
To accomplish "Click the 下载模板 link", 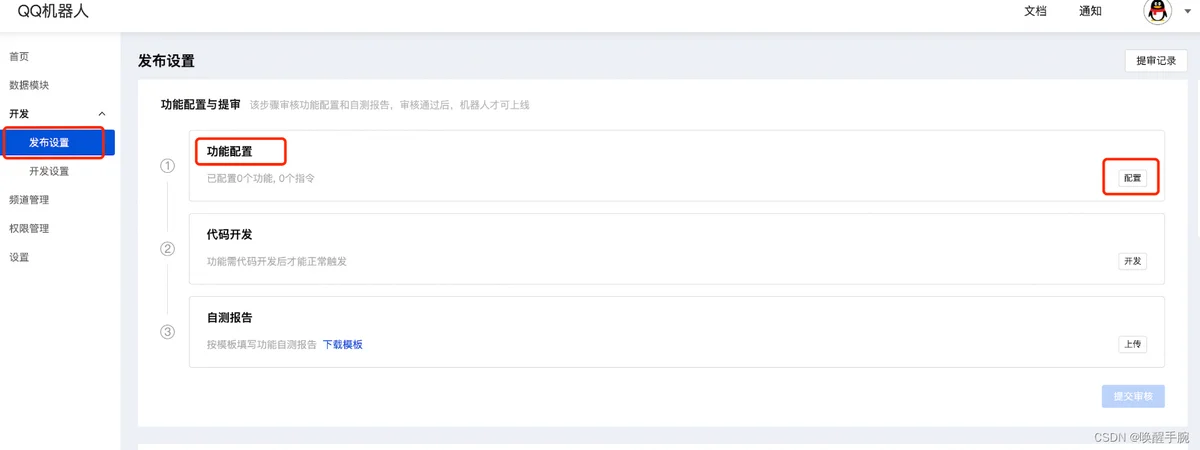I will pyautogui.click(x=342, y=344).
